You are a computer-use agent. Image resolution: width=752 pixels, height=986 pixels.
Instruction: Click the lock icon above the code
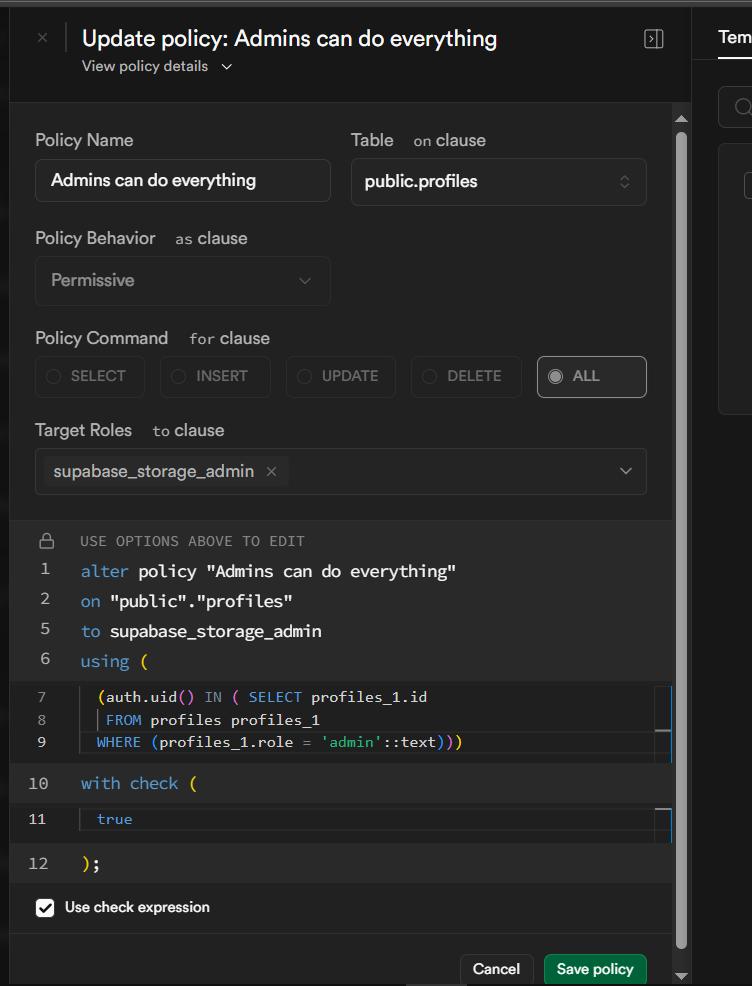click(x=46, y=541)
